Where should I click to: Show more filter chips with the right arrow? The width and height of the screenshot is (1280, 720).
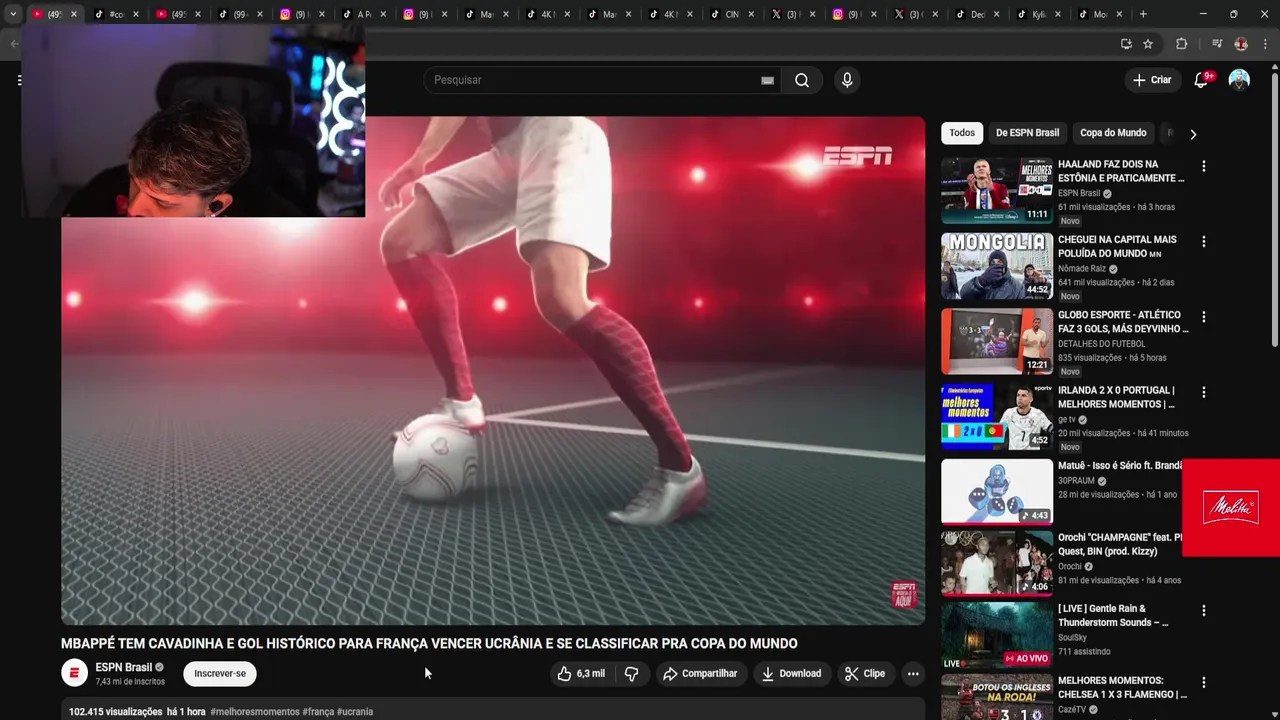[1192, 133]
